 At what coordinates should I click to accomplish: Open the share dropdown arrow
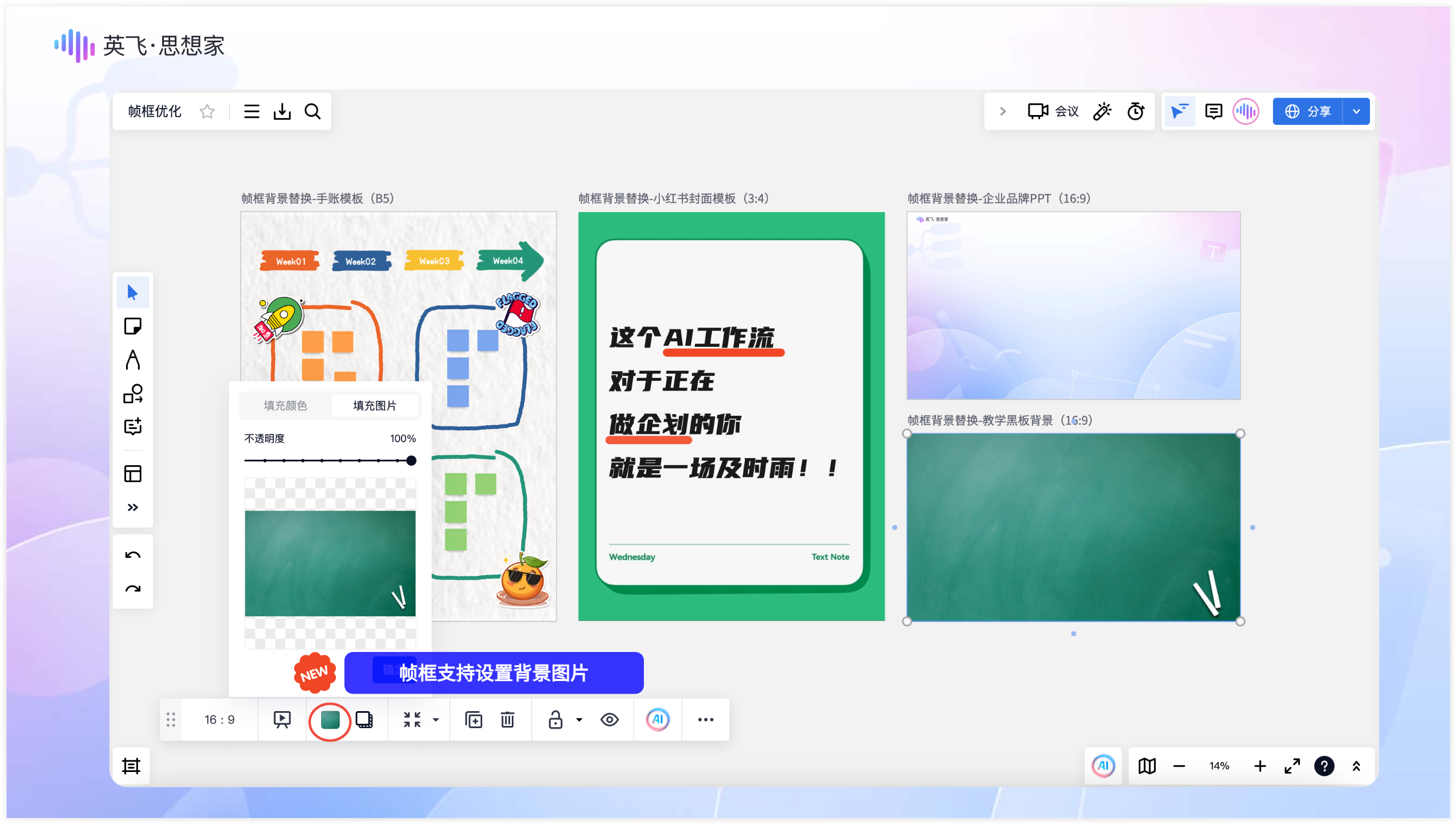click(1356, 111)
